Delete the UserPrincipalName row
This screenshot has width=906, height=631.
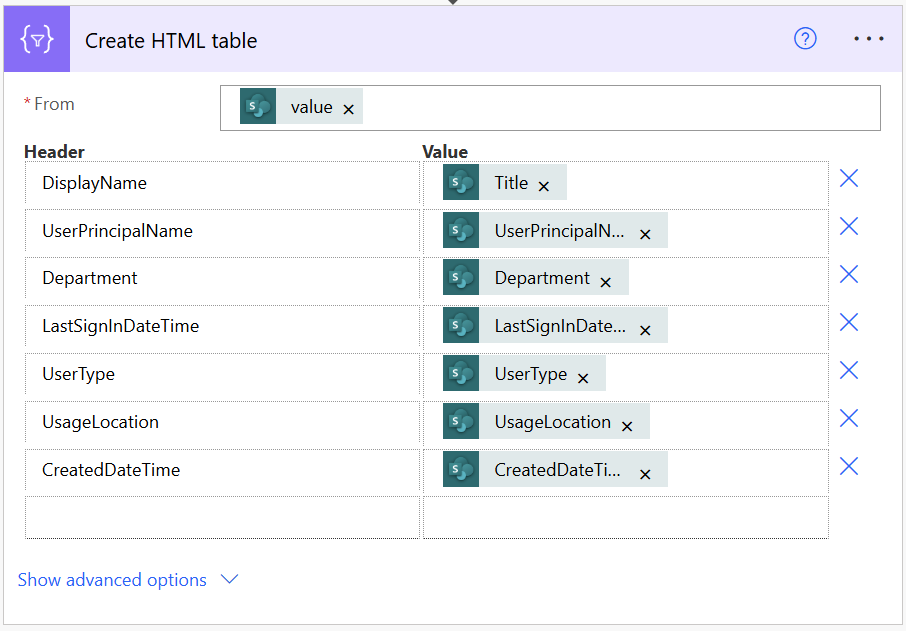(x=849, y=227)
